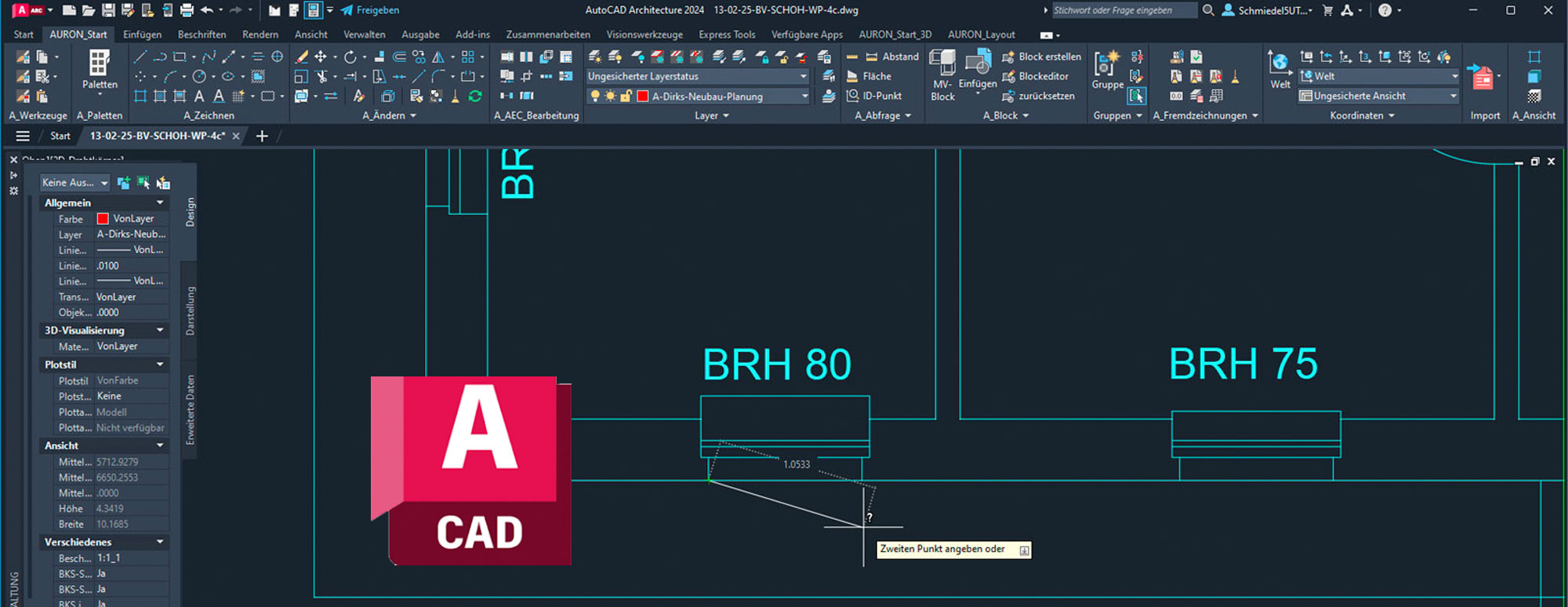Toggle PICKADD icon in properties palette
1568x607 pixels.
click(x=124, y=183)
